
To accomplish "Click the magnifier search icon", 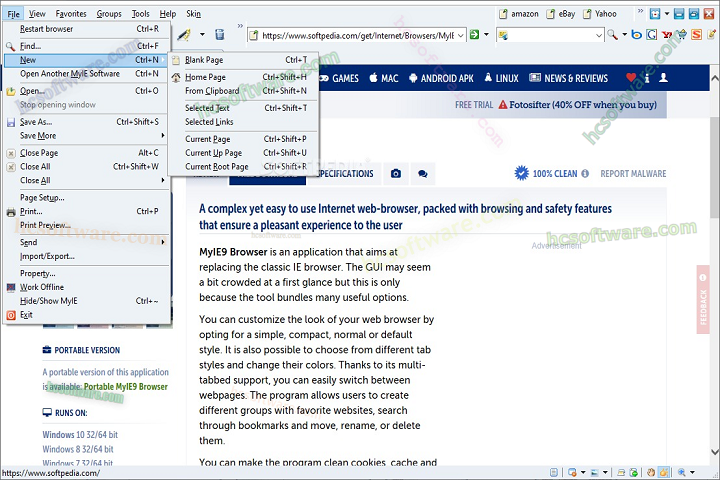I will point(612,34).
